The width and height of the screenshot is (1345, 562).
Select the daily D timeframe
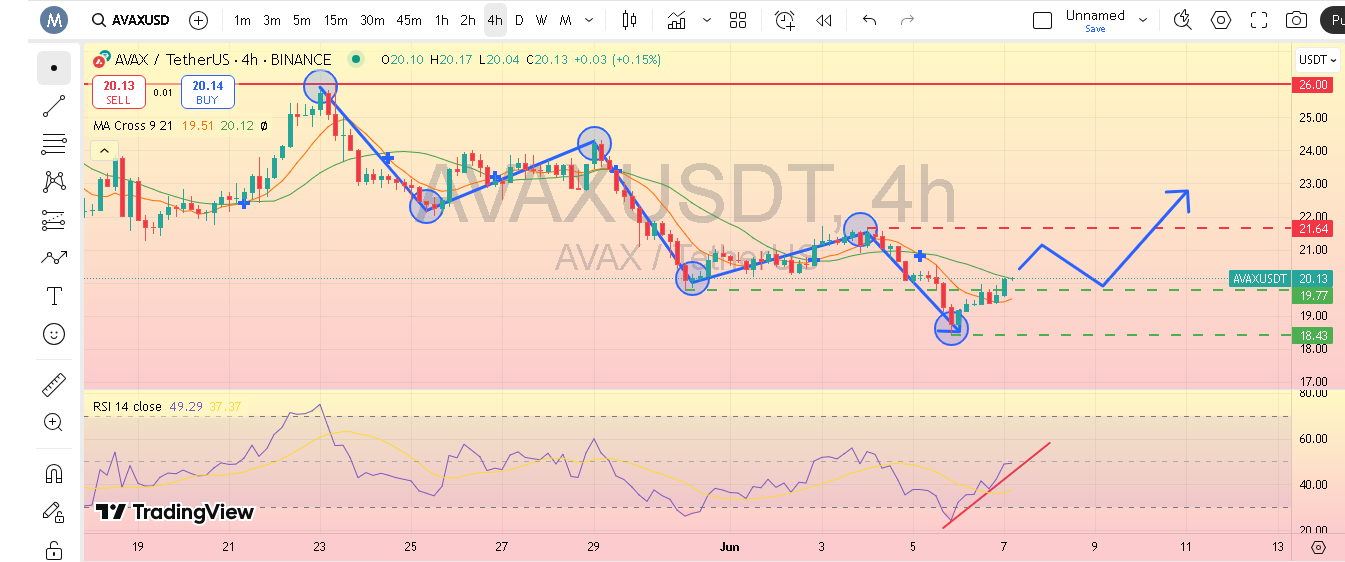[519, 20]
